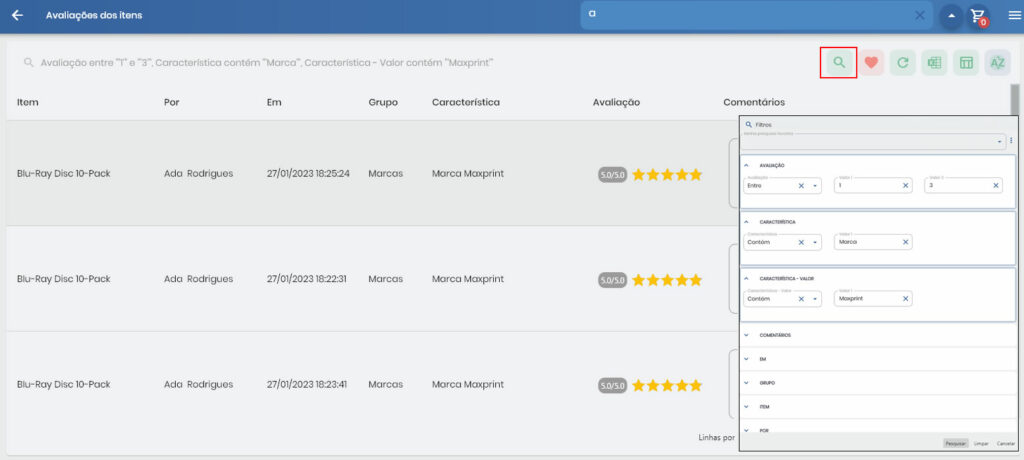
Task: Clear the top search box with X
Action: [x=920, y=15]
